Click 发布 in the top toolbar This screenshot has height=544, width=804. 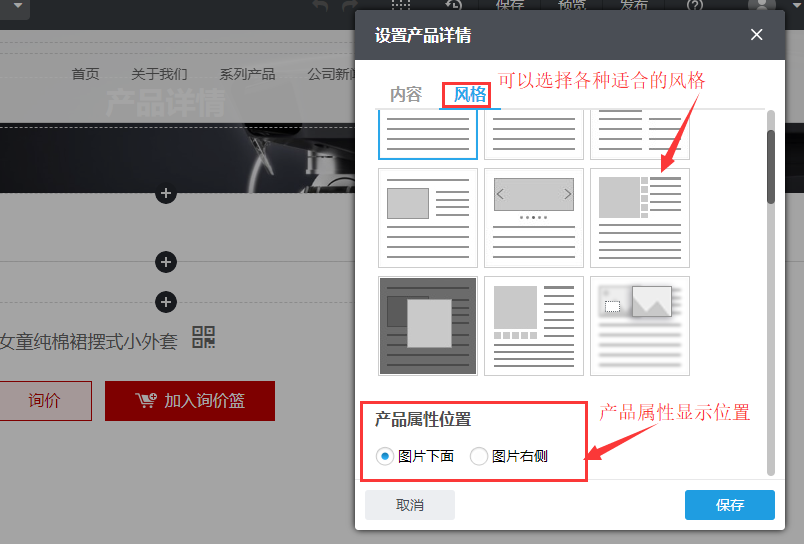pos(634,5)
